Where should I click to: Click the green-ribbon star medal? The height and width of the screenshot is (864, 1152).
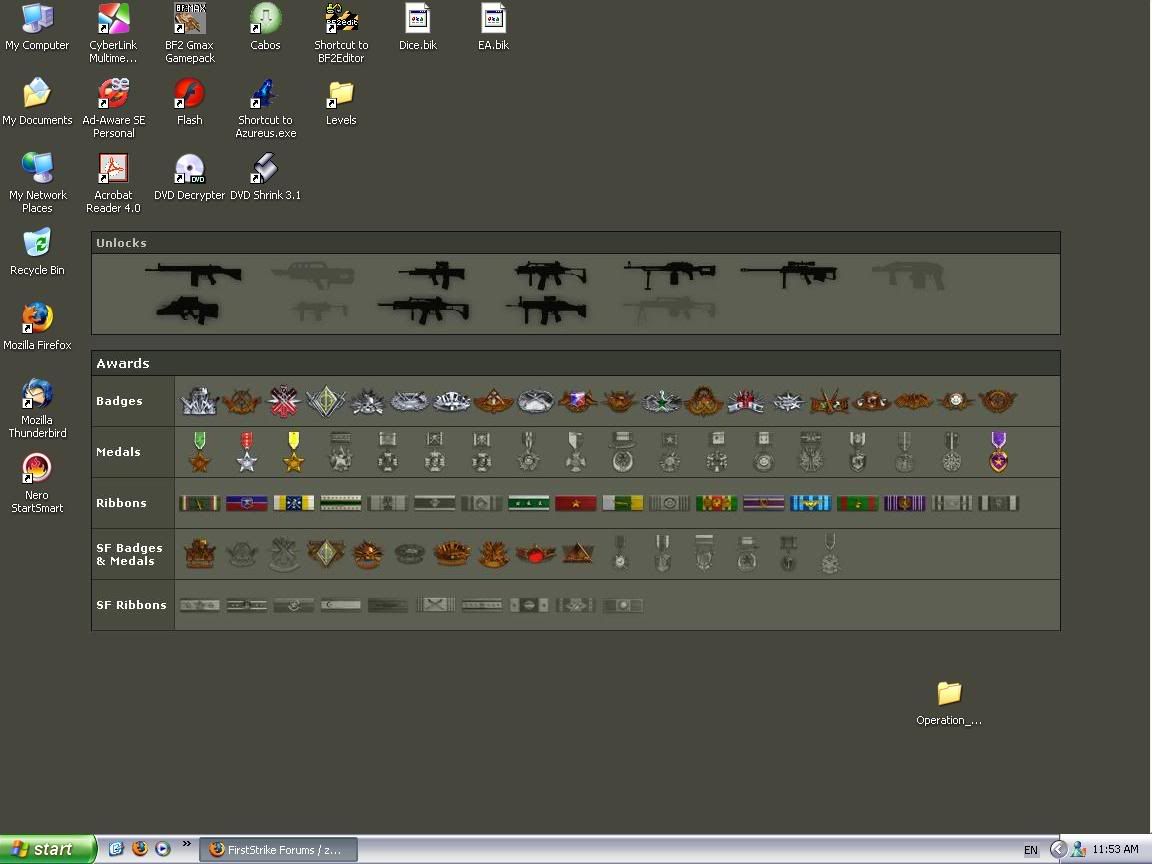coord(200,451)
